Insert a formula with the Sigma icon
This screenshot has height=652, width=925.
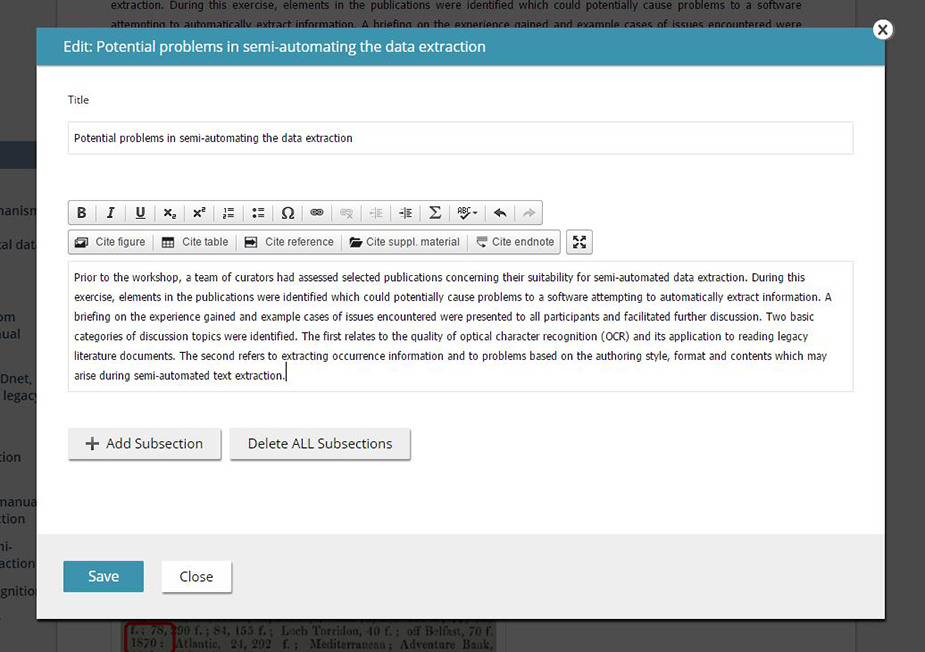click(435, 213)
